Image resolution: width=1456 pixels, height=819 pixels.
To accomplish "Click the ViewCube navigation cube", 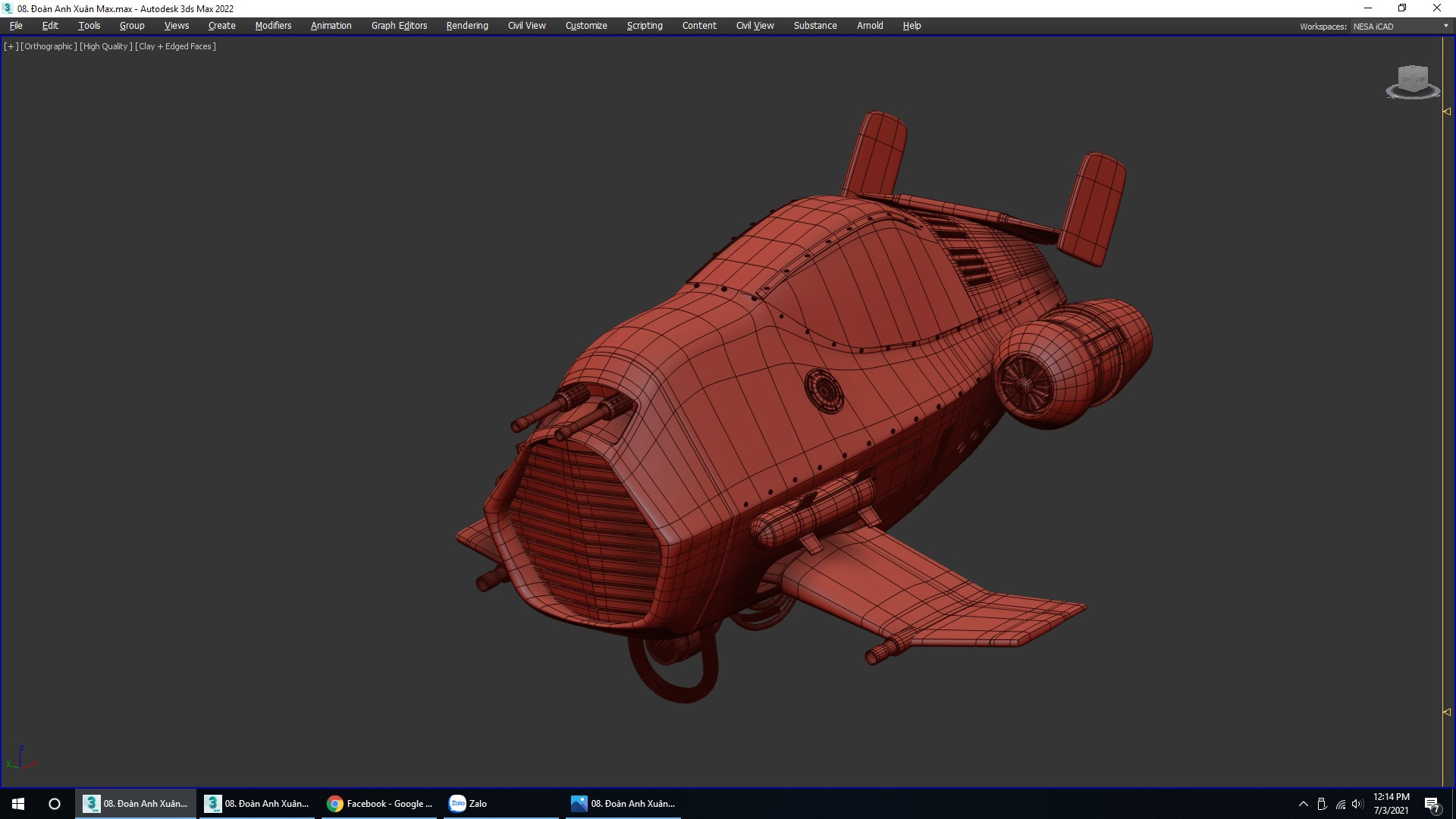I will [1412, 80].
